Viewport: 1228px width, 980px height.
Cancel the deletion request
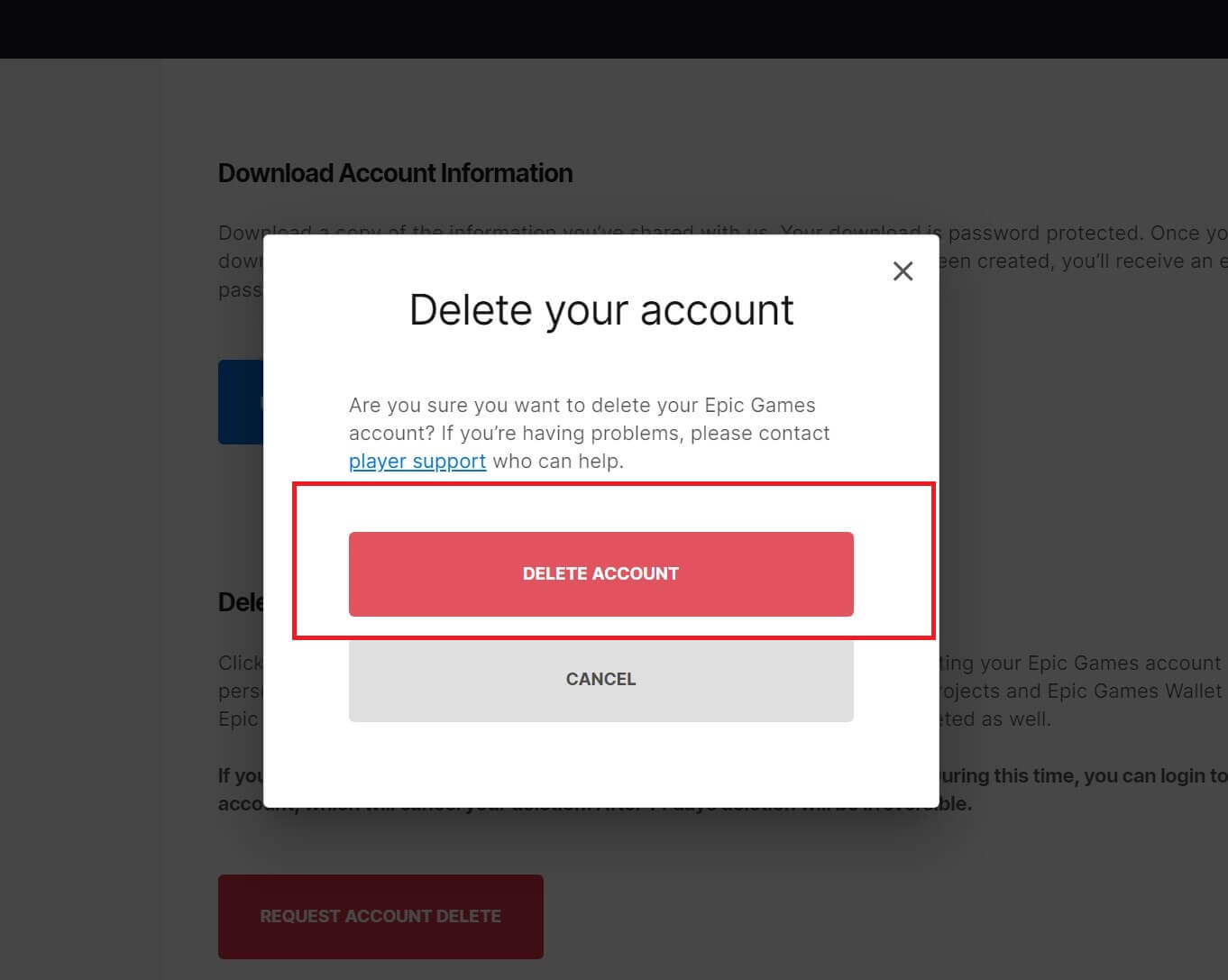click(600, 679)
